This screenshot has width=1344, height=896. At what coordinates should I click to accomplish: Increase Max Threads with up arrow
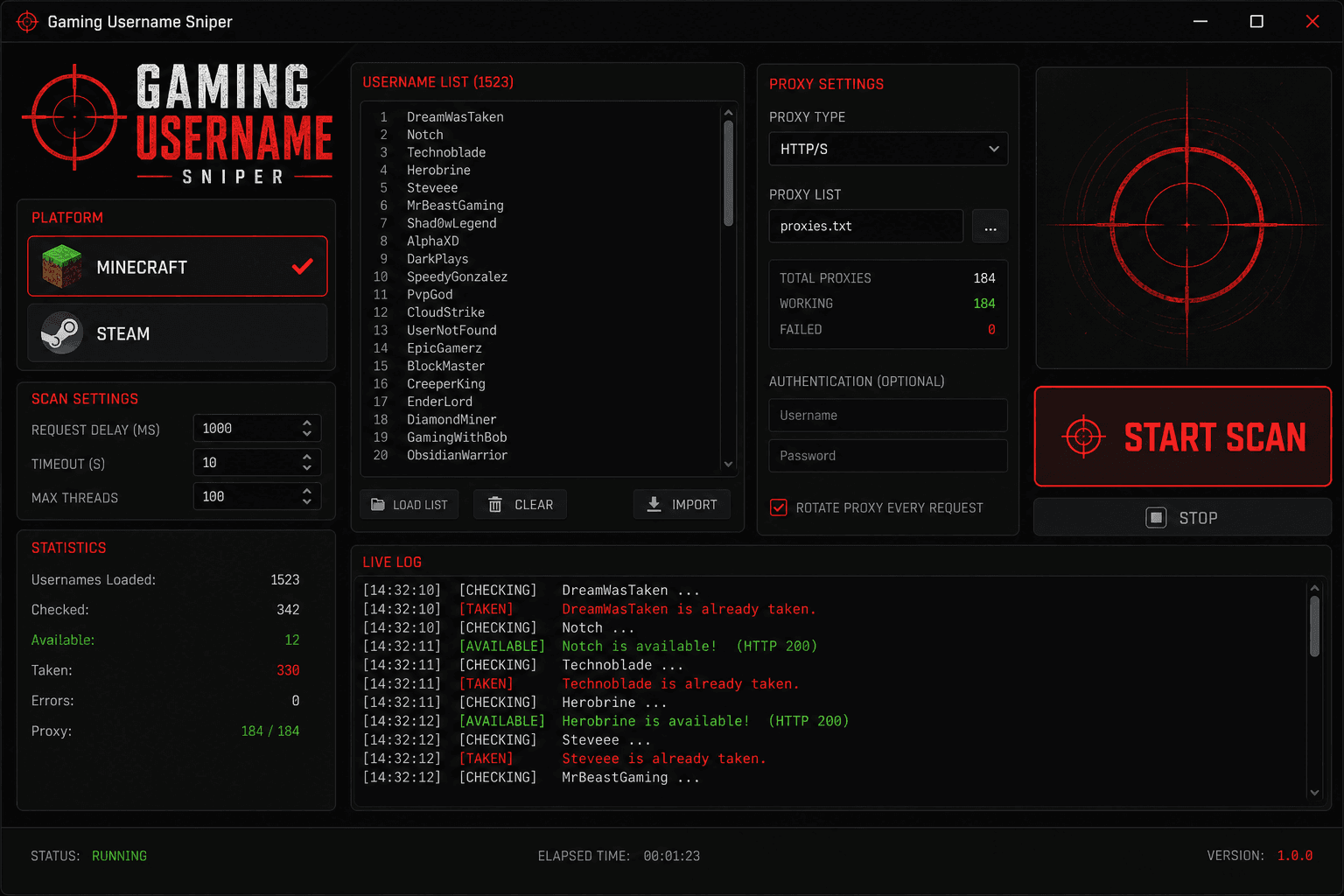[307, 491]
